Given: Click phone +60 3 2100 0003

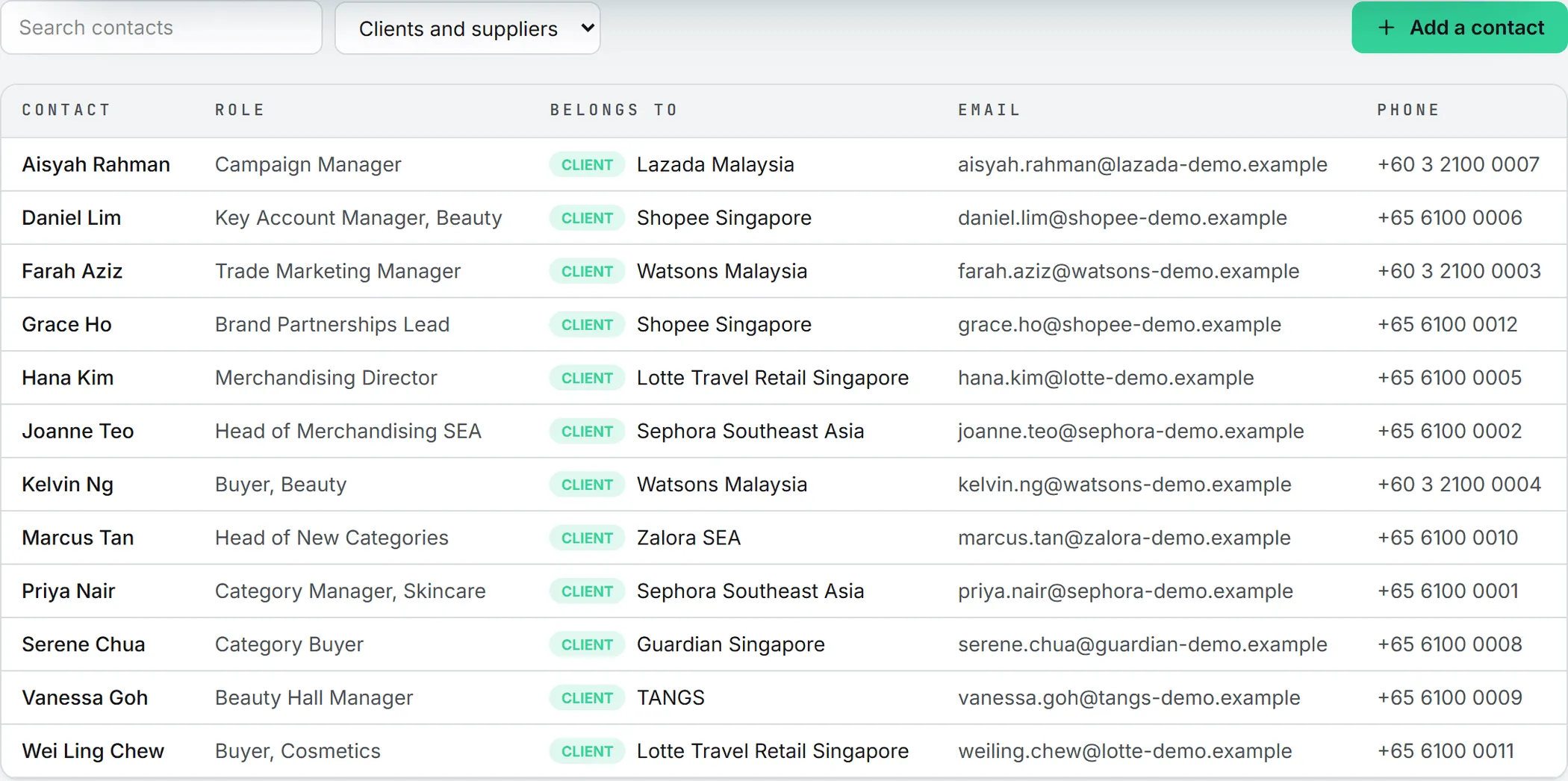Looking at the screenshot, I should [1459, 271].
